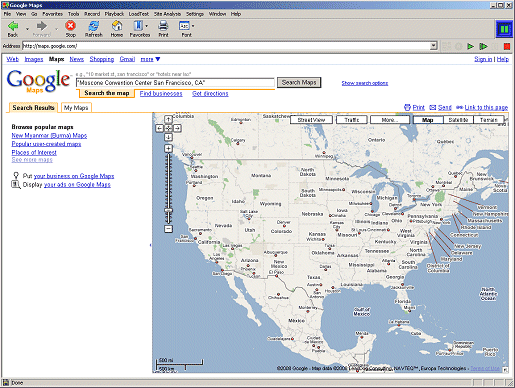Click the Sign in link
The width and height of the screenshot is (515, 388).
pos(483,59)
